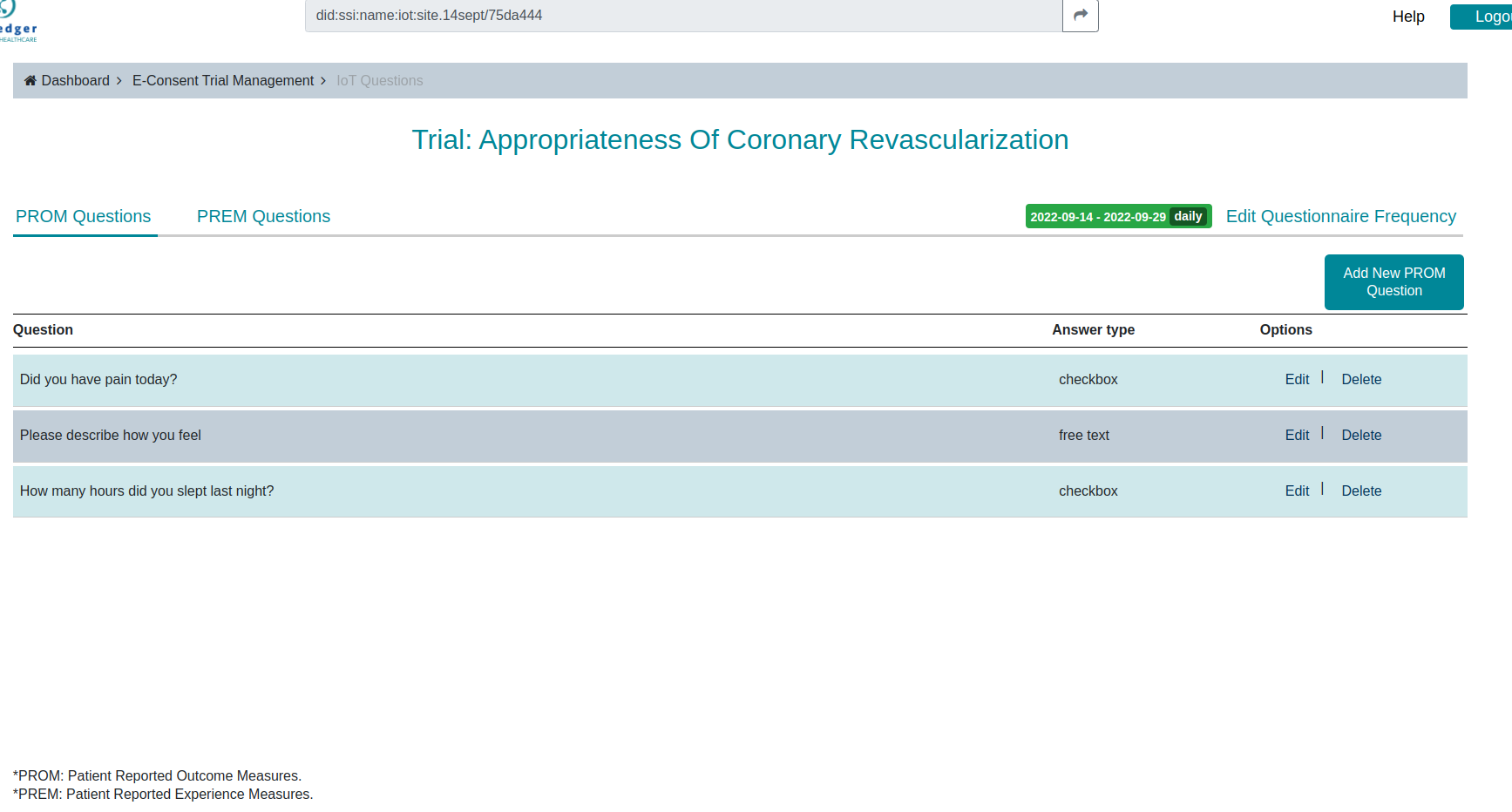Navigate to E-Consent Trial Management breadcrumb
This screenshot has height=812, width=1512.
(x=223, y=80)
